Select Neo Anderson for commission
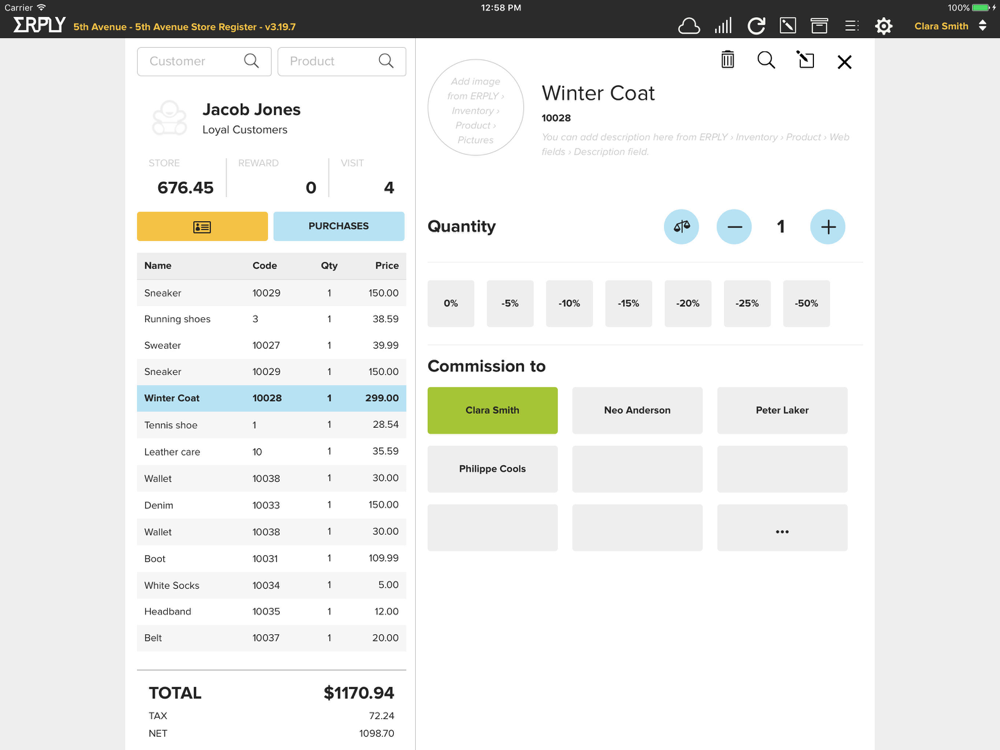This screenshot has width=1000, height=750. pos(637,410)
